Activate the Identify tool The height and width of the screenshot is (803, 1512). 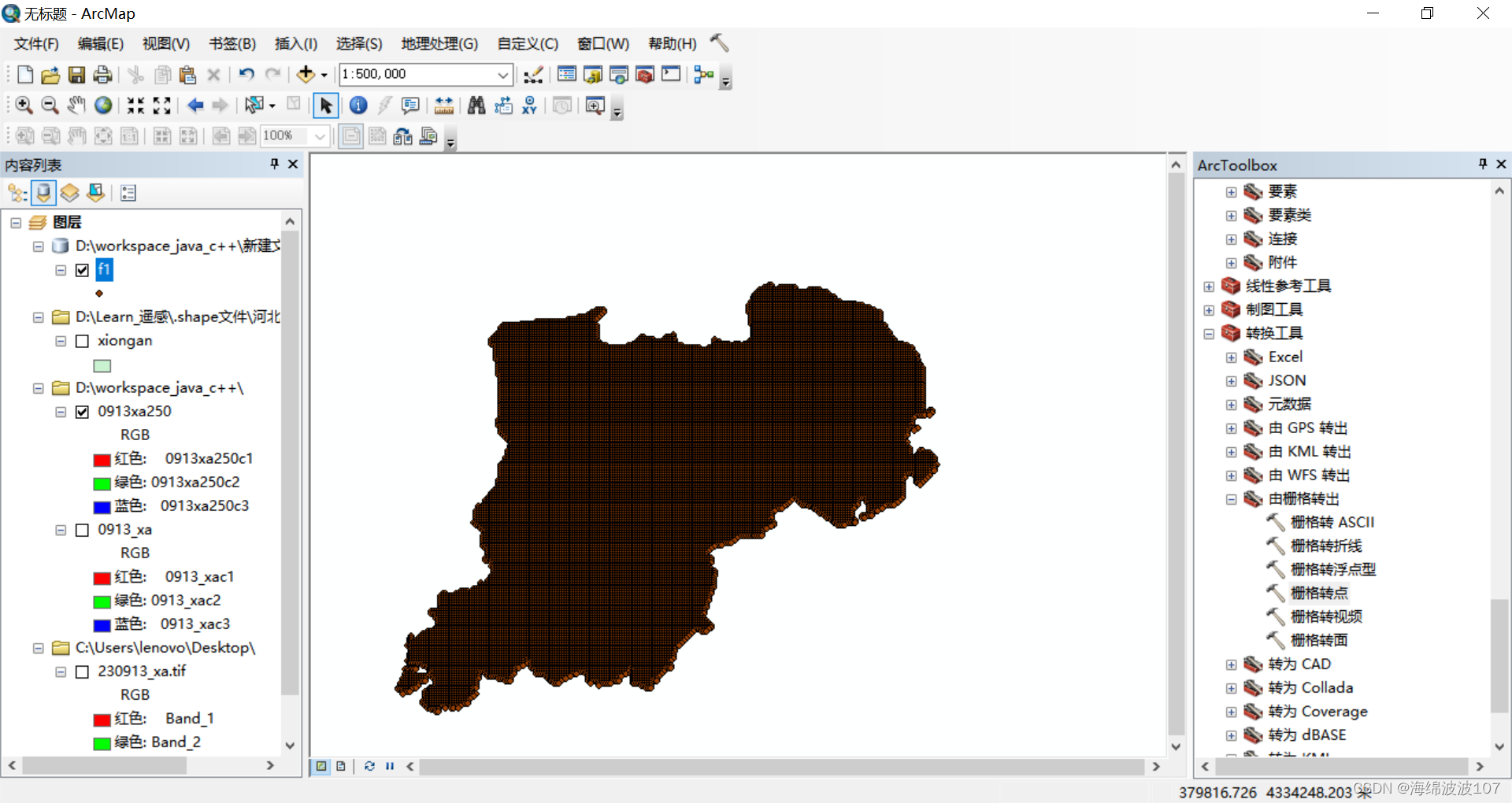click(358, 105)
